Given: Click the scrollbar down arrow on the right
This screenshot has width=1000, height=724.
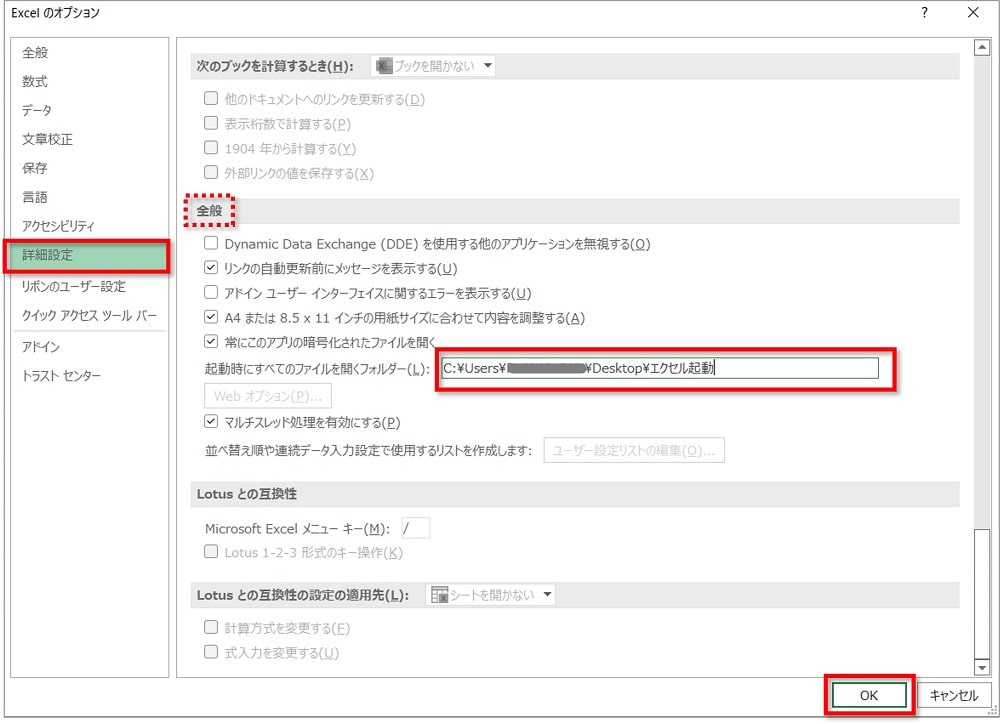Looking at the screenshot, I should (982, 668).
